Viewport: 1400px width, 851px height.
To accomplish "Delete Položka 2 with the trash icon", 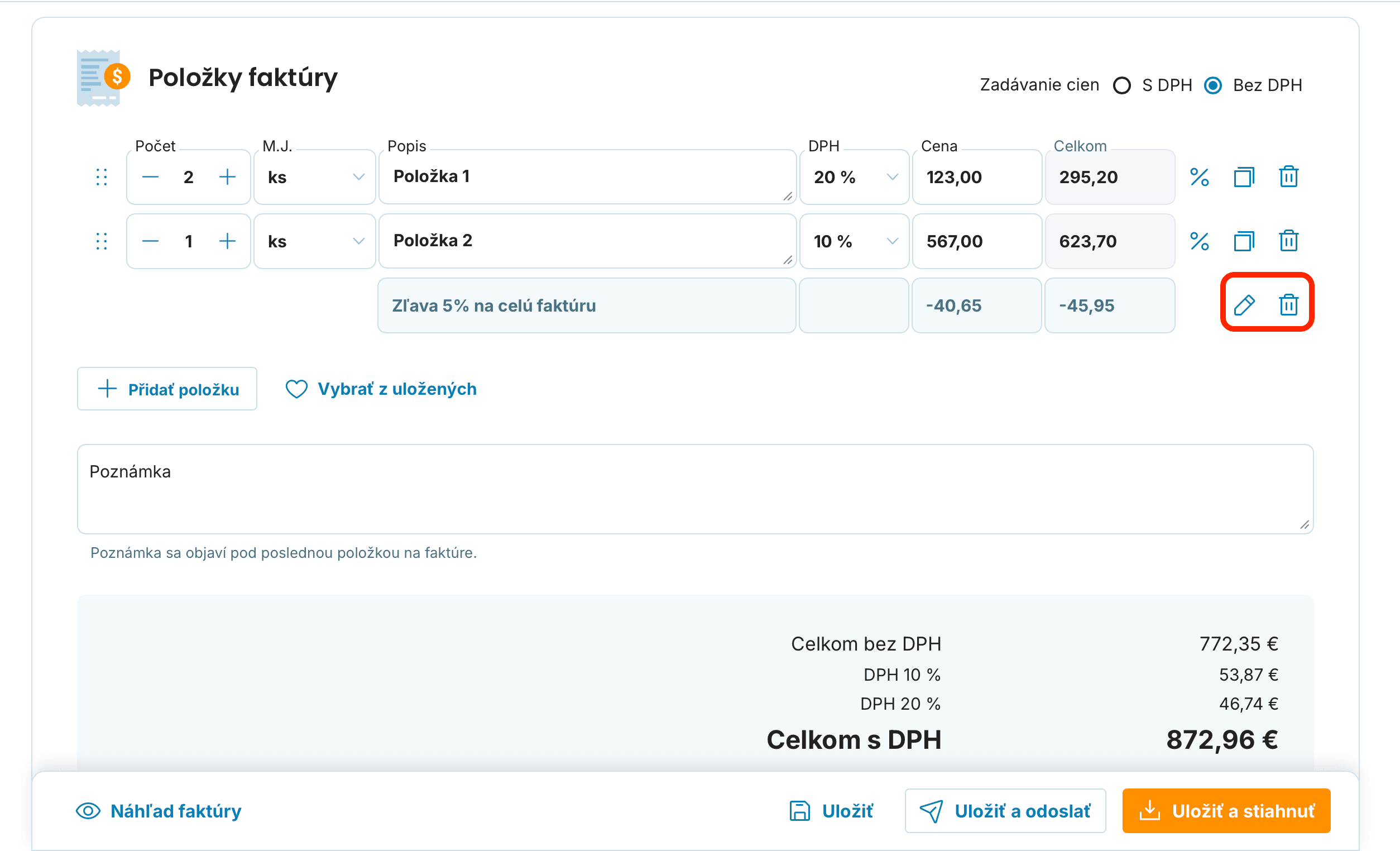I will [1288, 241].
